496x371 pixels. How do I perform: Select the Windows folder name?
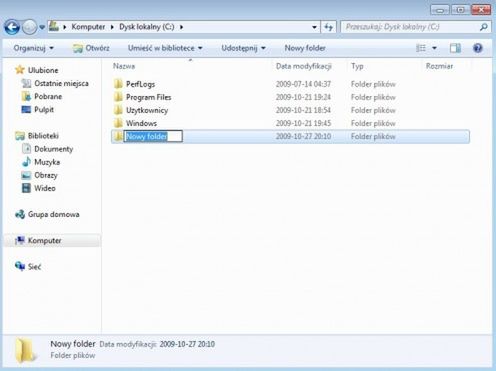pyautogui.click(x=141, y=123)
